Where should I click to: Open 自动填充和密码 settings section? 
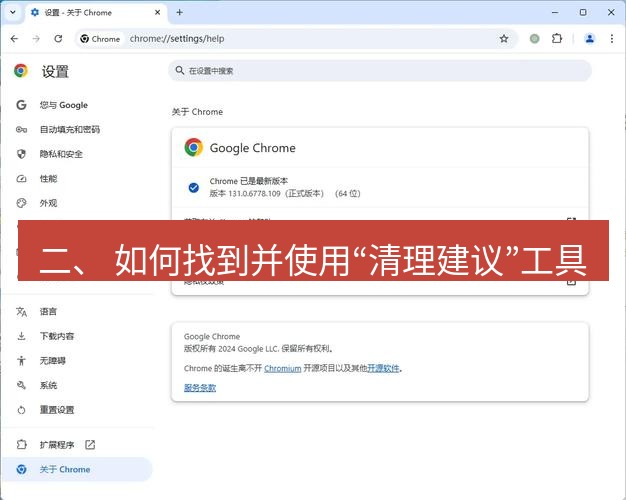pyautogui.click(x=77, y=129)
